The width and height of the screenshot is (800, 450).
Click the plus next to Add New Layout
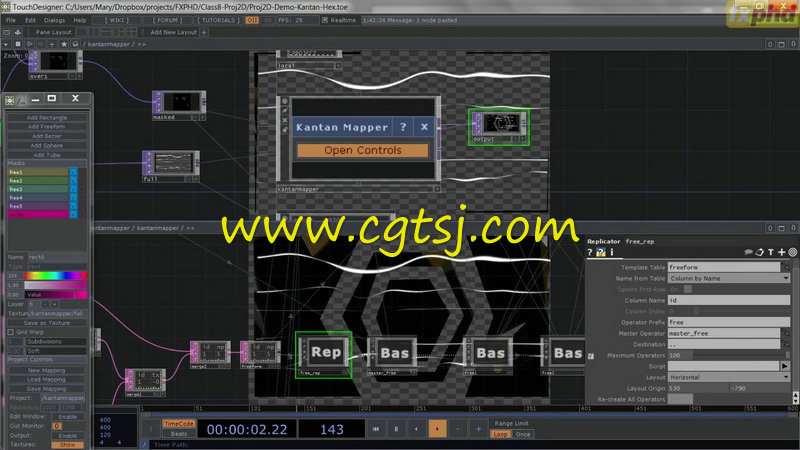pyautogui.click(x=204, y=32)
